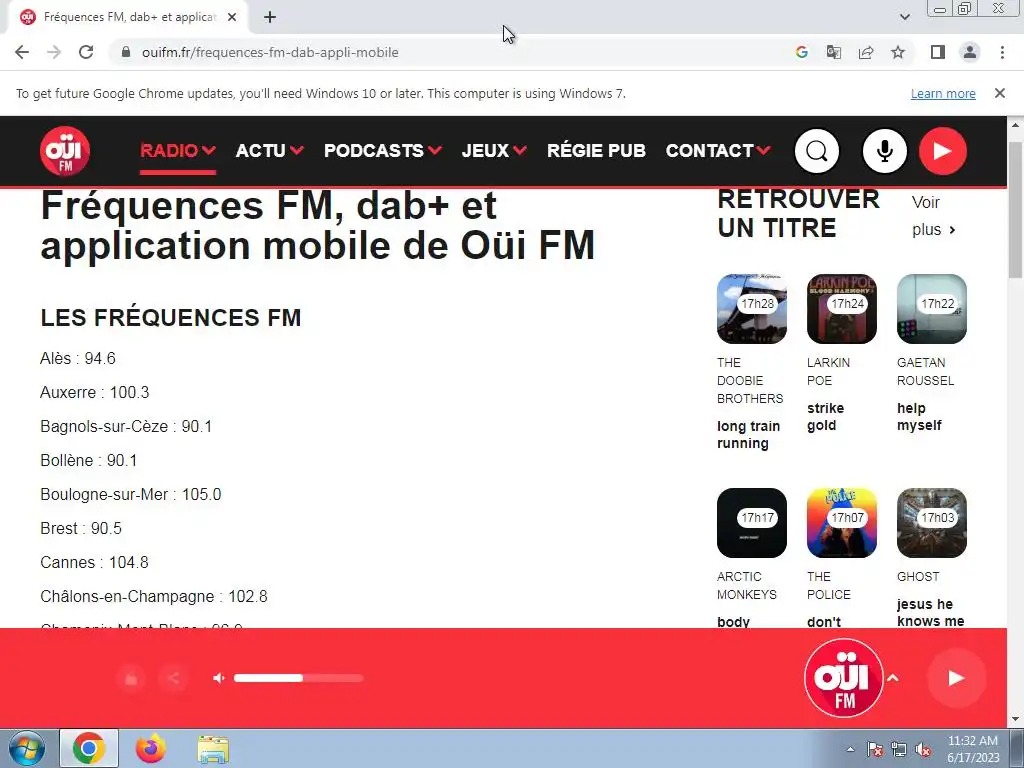Open the Larkin Poe 17h24 cover
This screenshot has width=1024, height=768.
[x=842, y=309]
